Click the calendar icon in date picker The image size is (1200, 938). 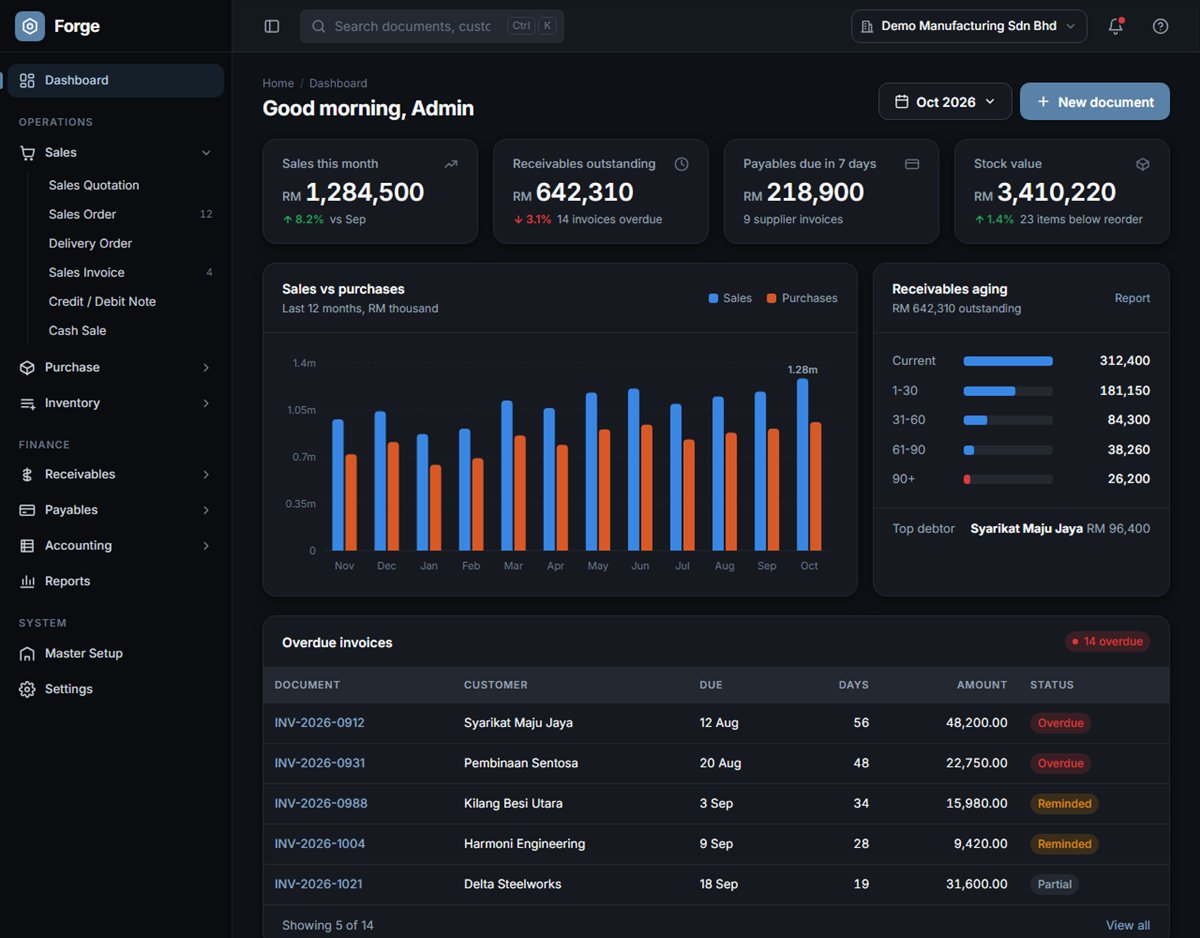(902, 102)
